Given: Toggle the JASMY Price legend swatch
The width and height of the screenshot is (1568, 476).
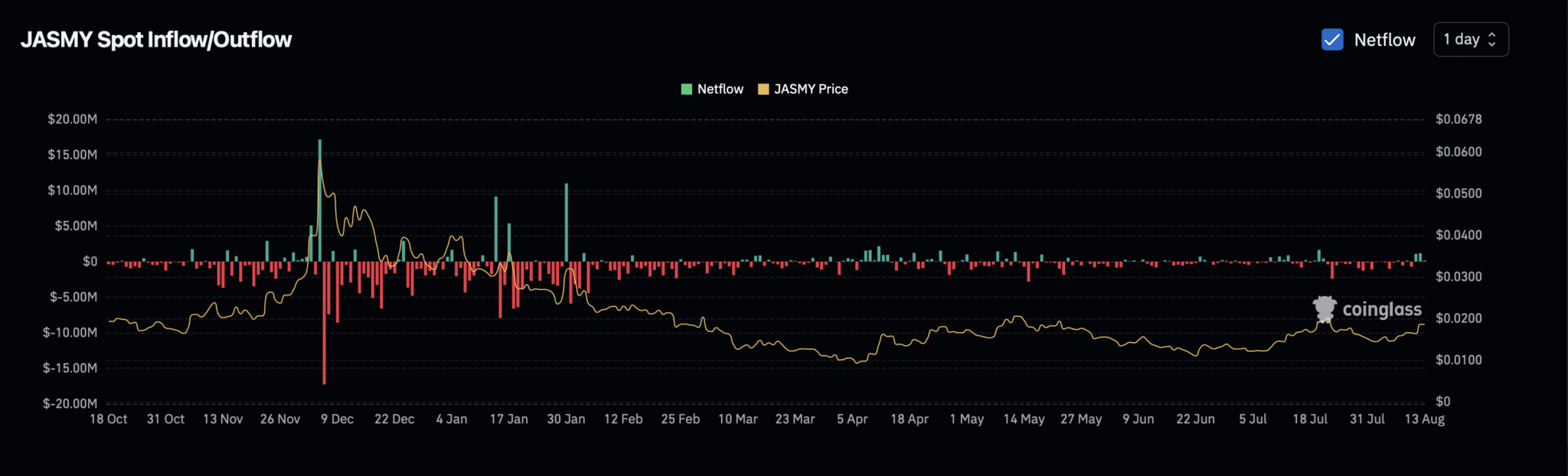Looking at the screenshot, I should click(763, 90).
